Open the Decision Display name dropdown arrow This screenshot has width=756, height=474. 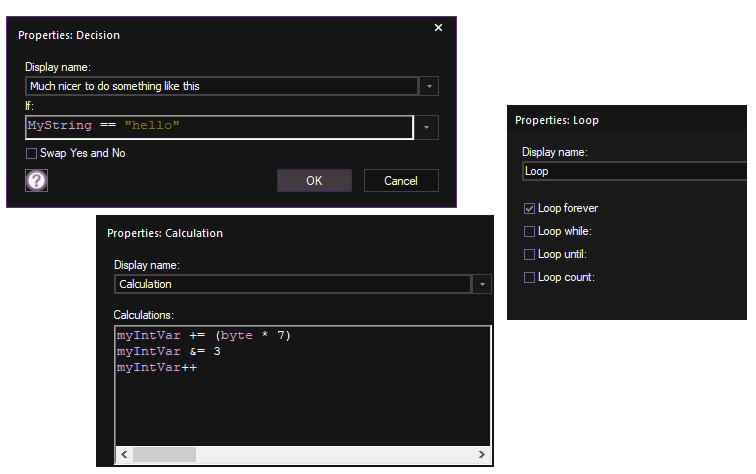pos(429,87)
